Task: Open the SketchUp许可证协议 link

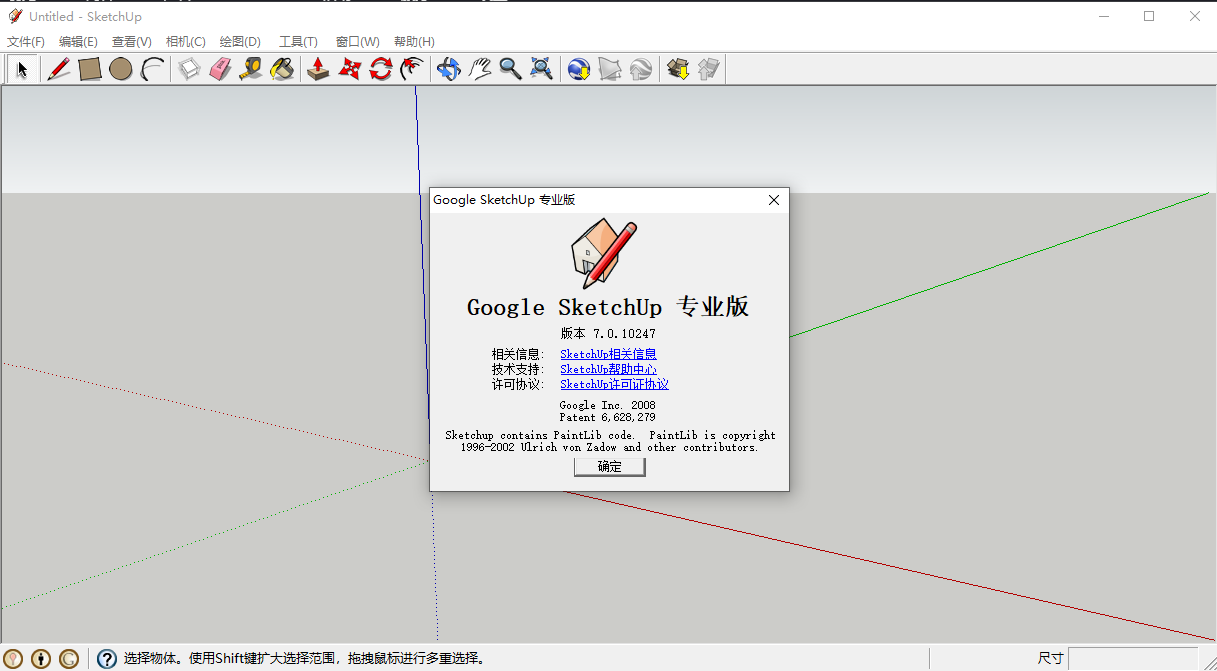Action: (x=614, y=384)
